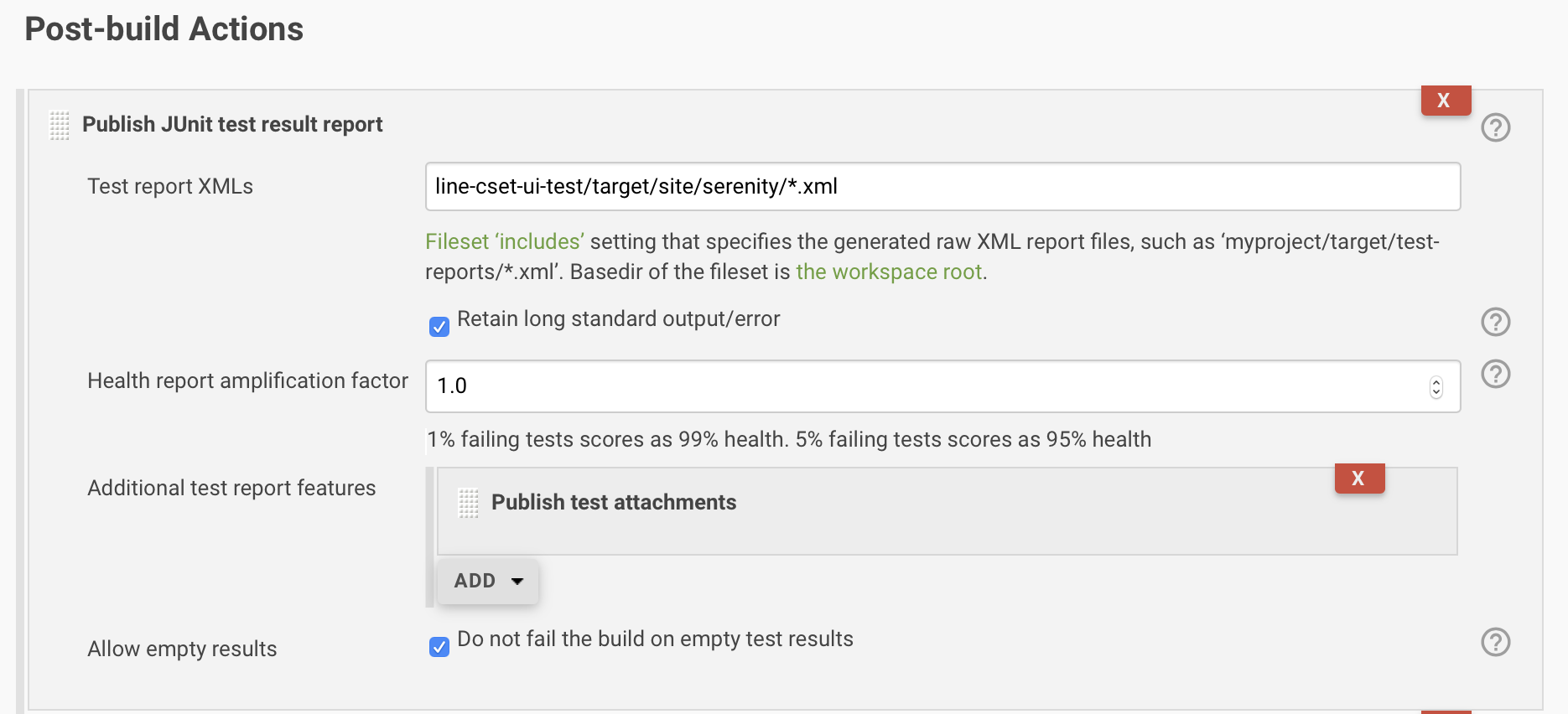
Task: Remove the Publish test attachments feature
Action: [x=1359, y=479]
